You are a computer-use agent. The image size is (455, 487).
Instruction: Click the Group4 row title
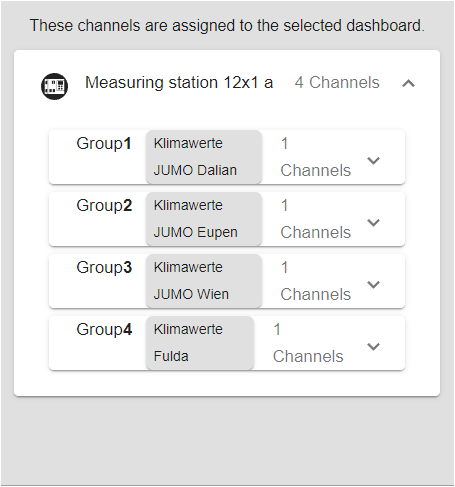[104, 330]
